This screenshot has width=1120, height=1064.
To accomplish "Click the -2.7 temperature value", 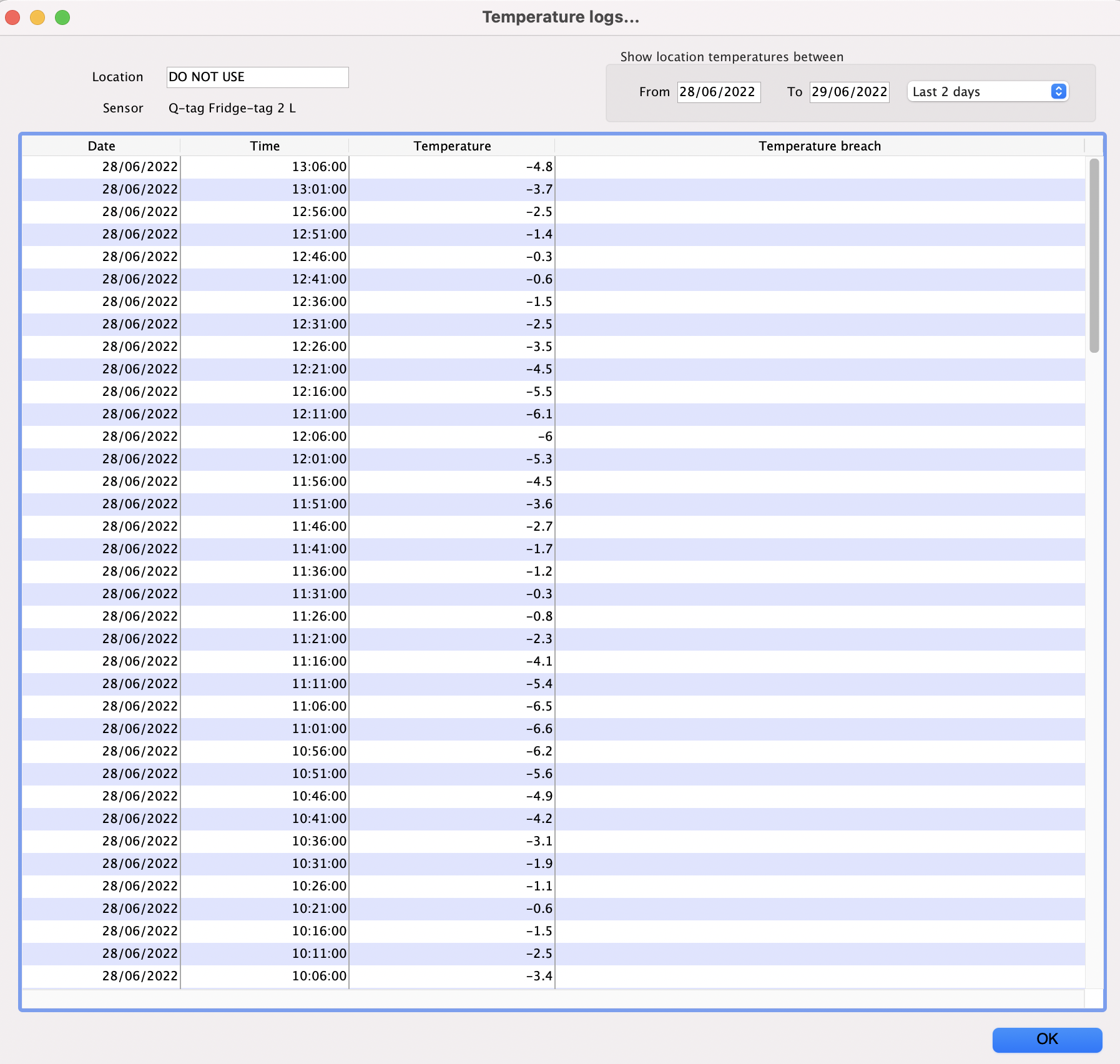I will click(x=539, y=526).
